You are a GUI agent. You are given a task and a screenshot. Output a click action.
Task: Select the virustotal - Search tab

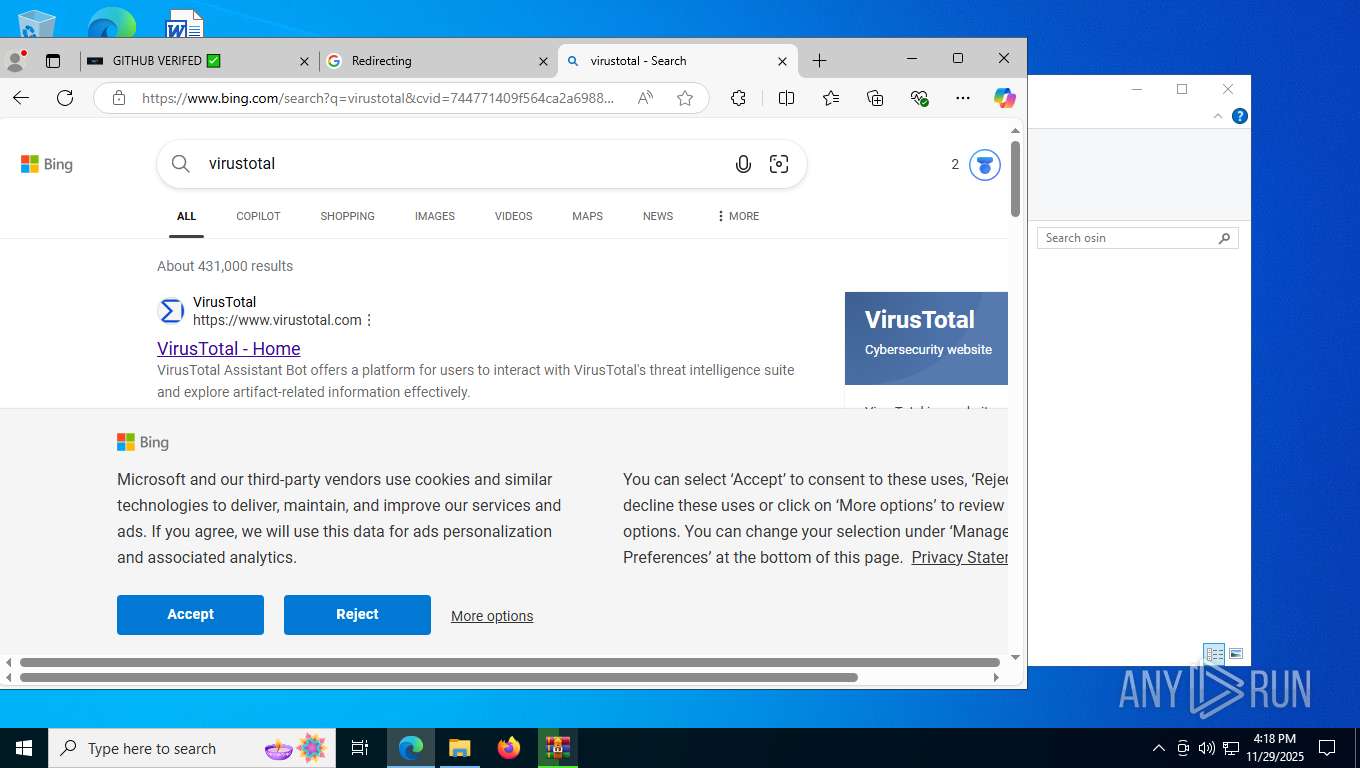(677, 61)
